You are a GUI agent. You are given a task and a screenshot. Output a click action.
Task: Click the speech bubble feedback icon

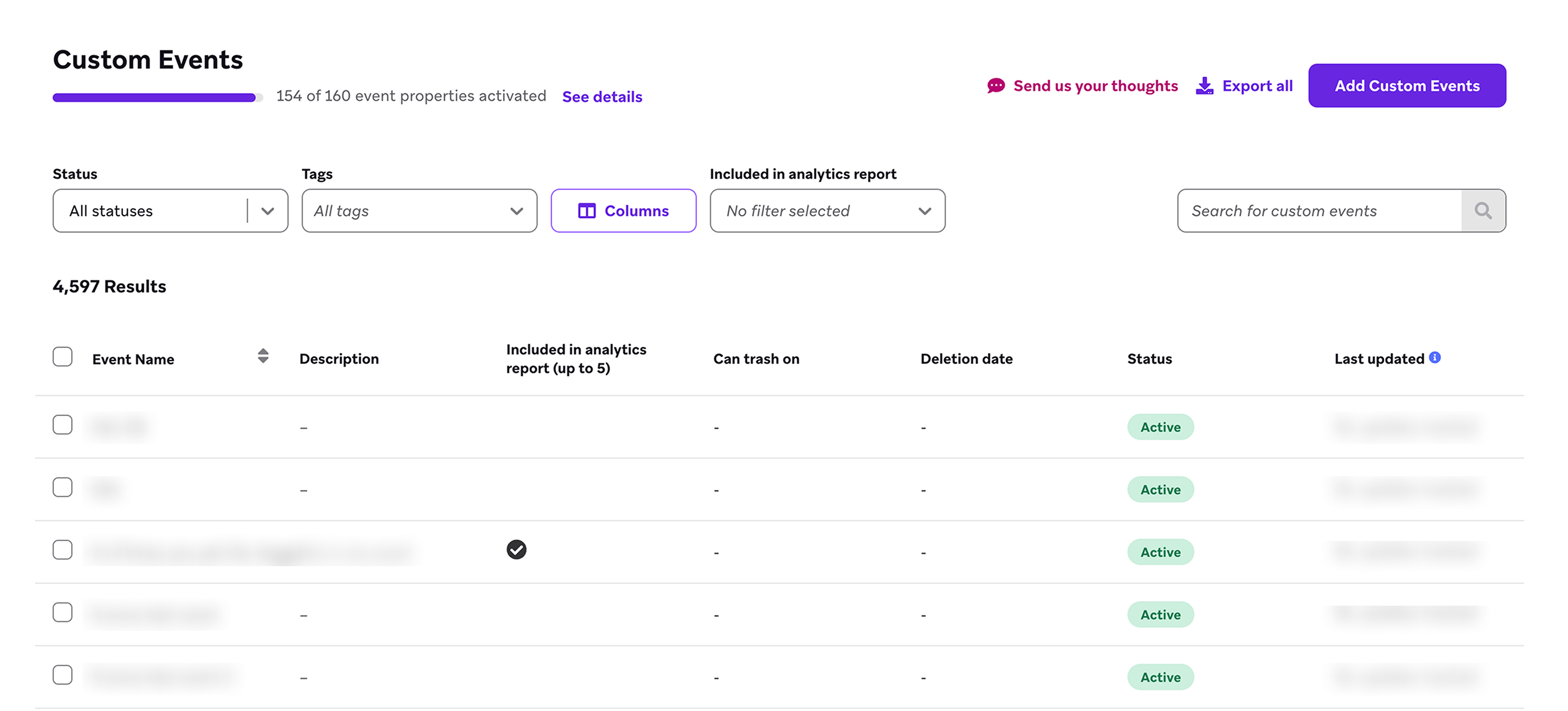coord(996,86)
